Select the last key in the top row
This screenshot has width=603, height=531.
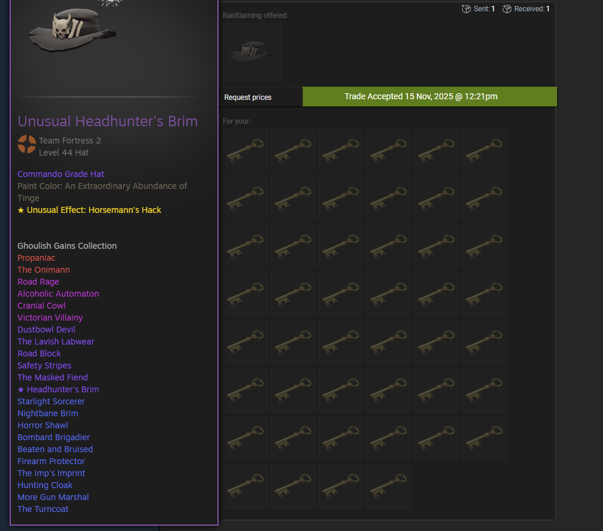484,151
